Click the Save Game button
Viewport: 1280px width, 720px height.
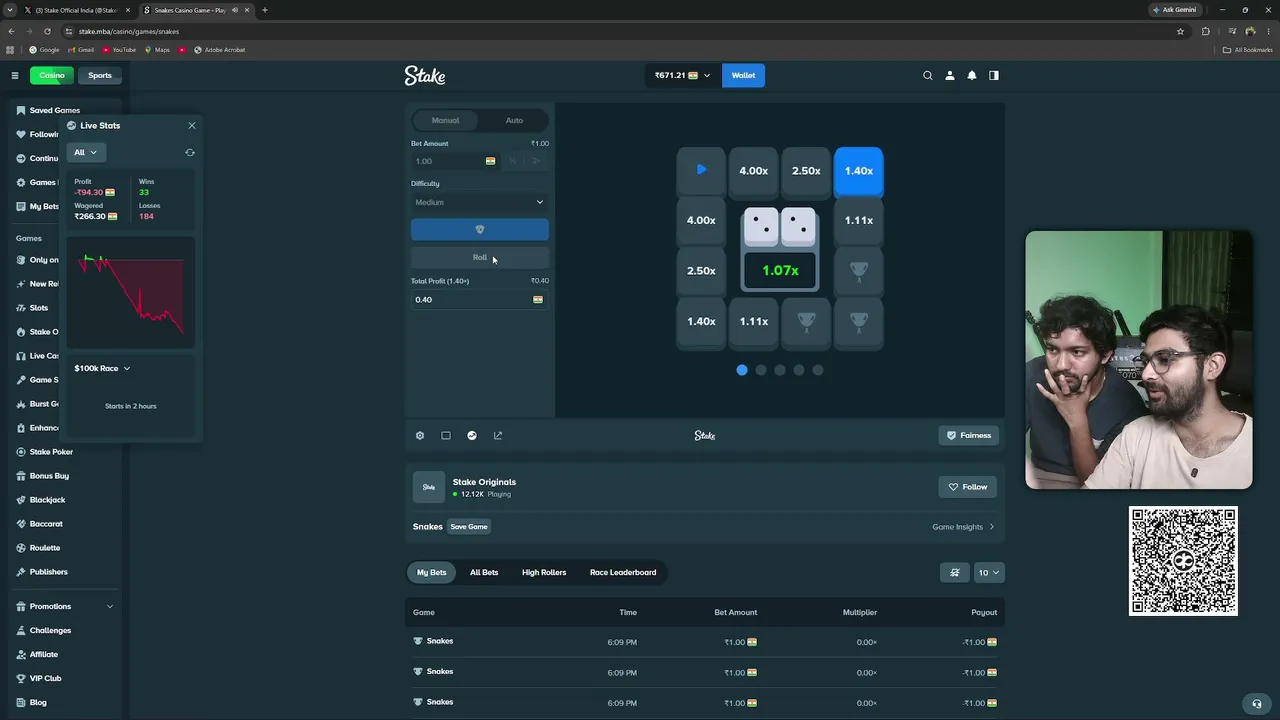(469, 527)
